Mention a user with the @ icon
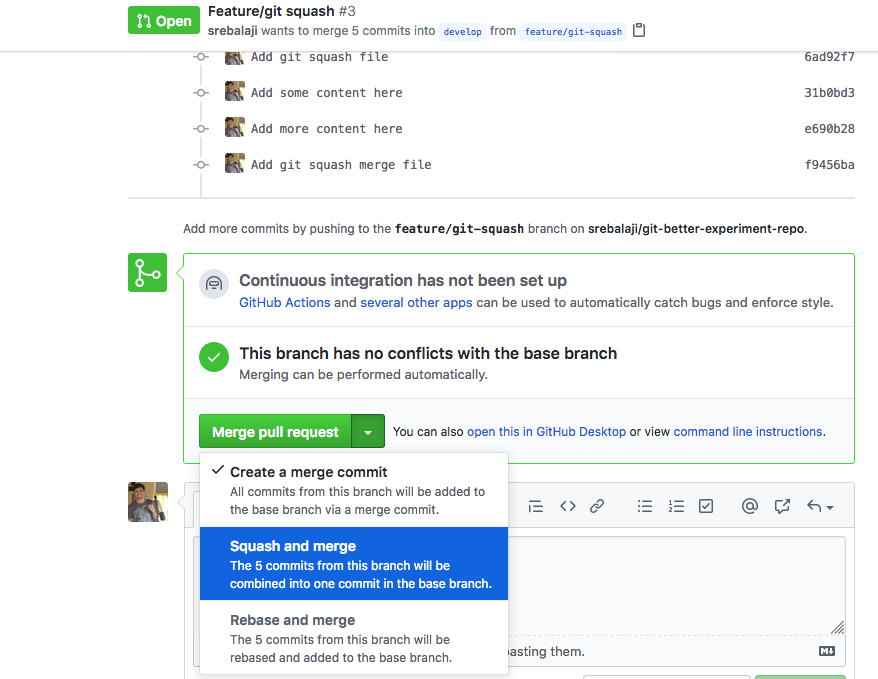 (750, 506)
